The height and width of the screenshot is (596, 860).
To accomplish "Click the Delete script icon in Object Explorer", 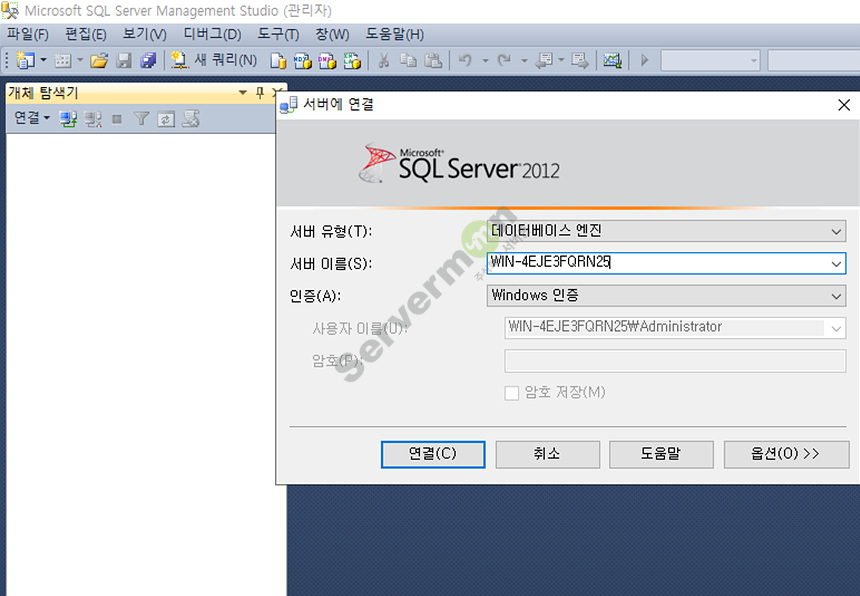I will coord(191,118).
